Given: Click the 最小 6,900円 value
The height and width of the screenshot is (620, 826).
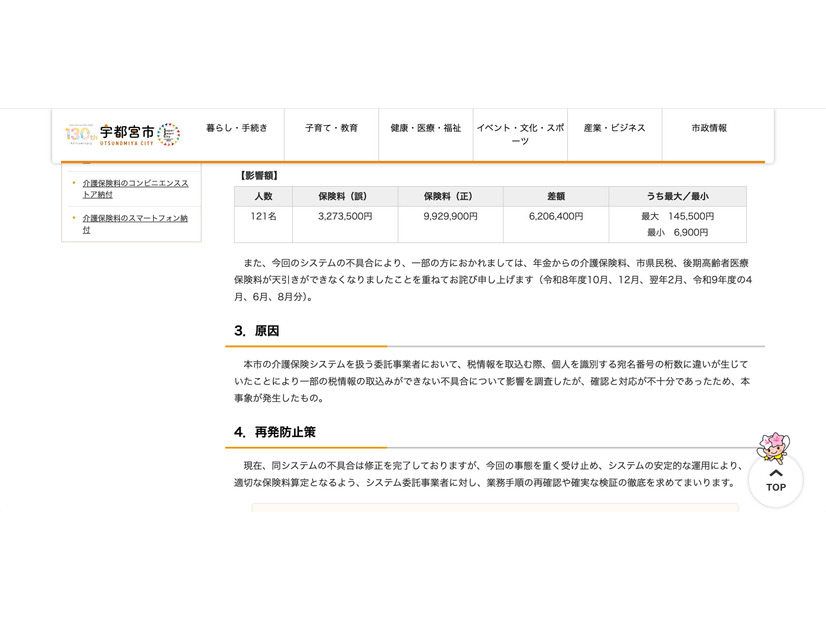Looking at the screenshot, I should pos(677,232).
